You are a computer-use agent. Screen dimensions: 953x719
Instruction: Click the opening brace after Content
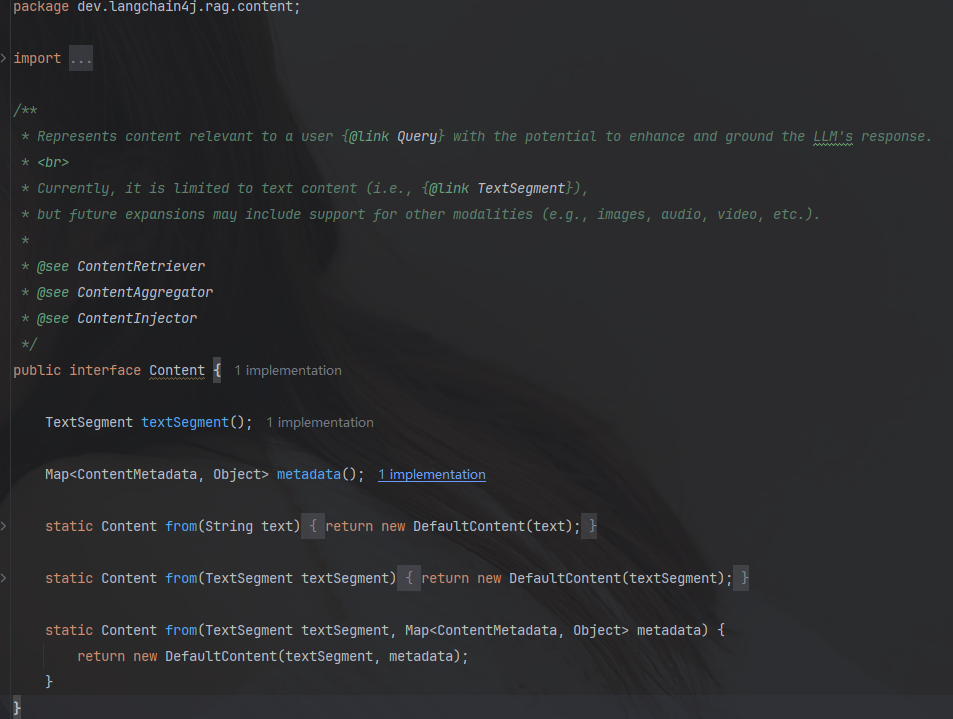pyautogui.click(x=217, y=371)
